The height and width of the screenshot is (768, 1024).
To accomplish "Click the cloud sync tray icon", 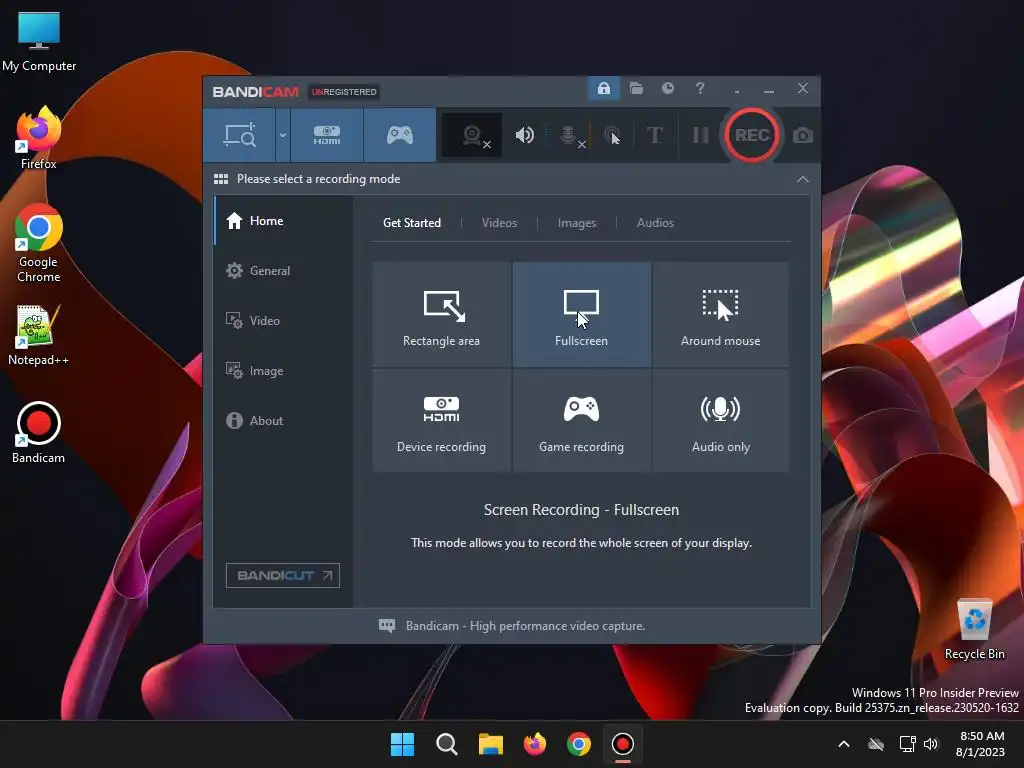I will (876, 744).
